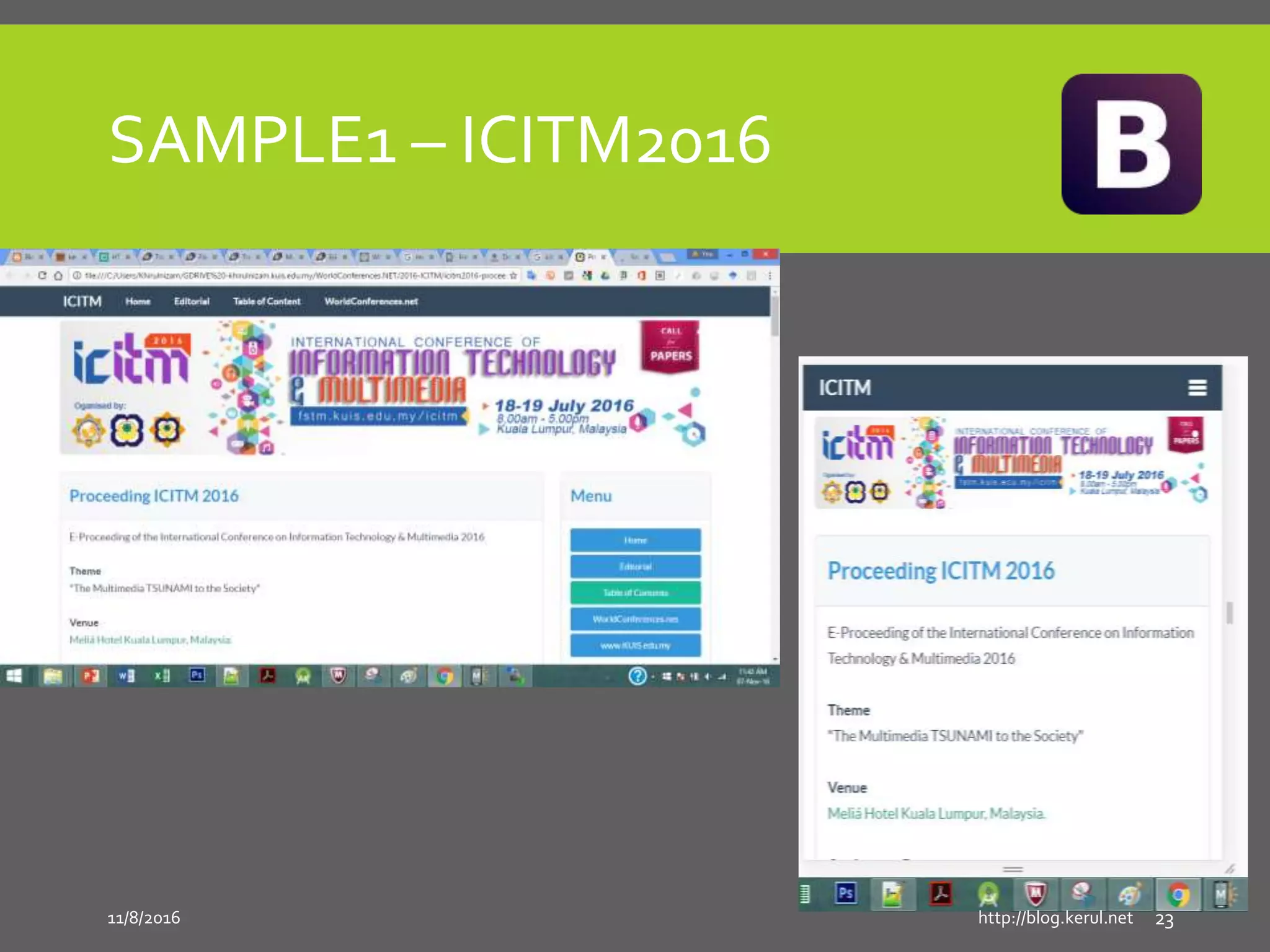Click the browser home icon beside reload

[58, 276]
